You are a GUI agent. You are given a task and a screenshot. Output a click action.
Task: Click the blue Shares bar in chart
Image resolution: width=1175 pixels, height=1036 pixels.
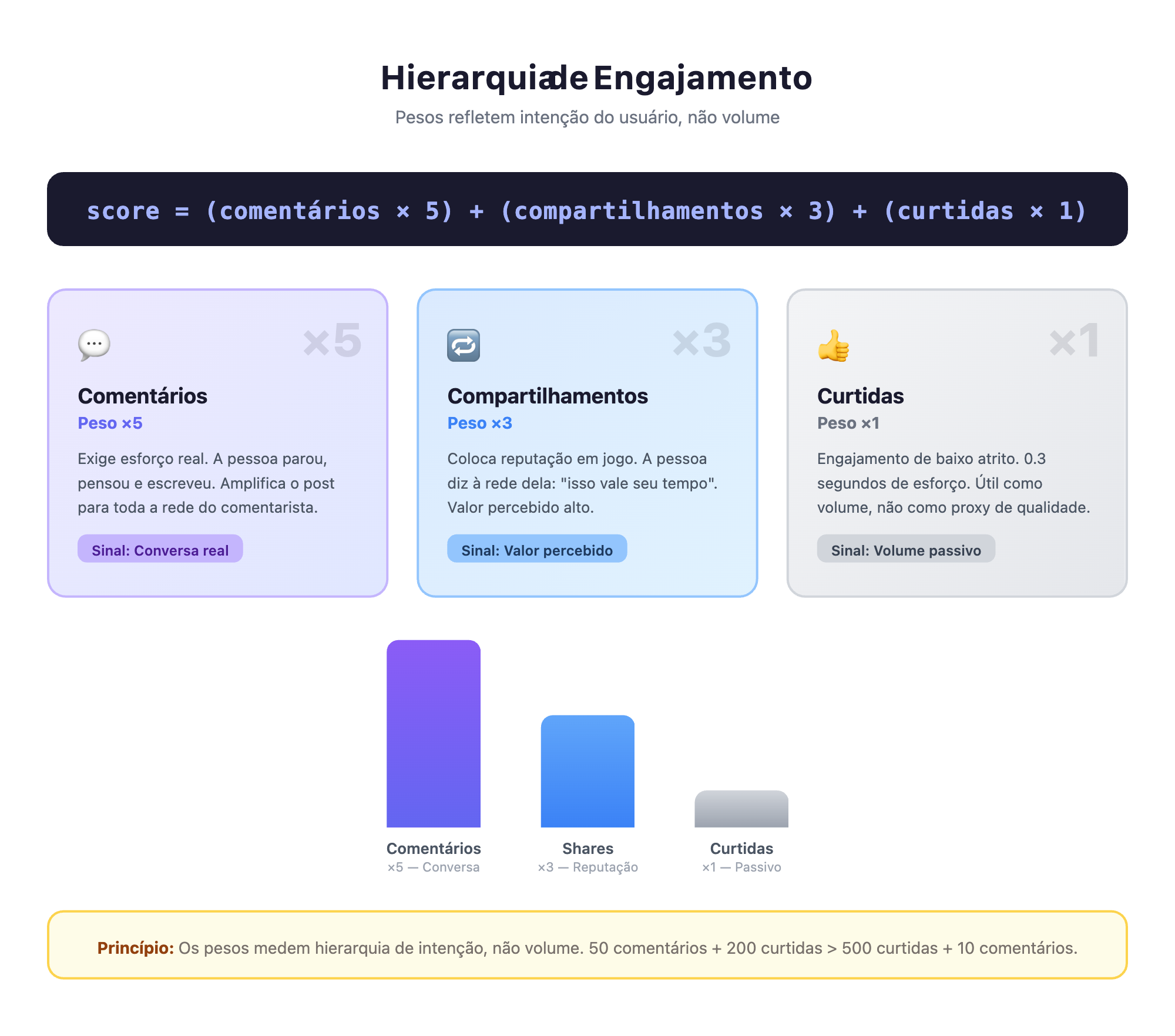pyautogui.click(x=587, y=771)
